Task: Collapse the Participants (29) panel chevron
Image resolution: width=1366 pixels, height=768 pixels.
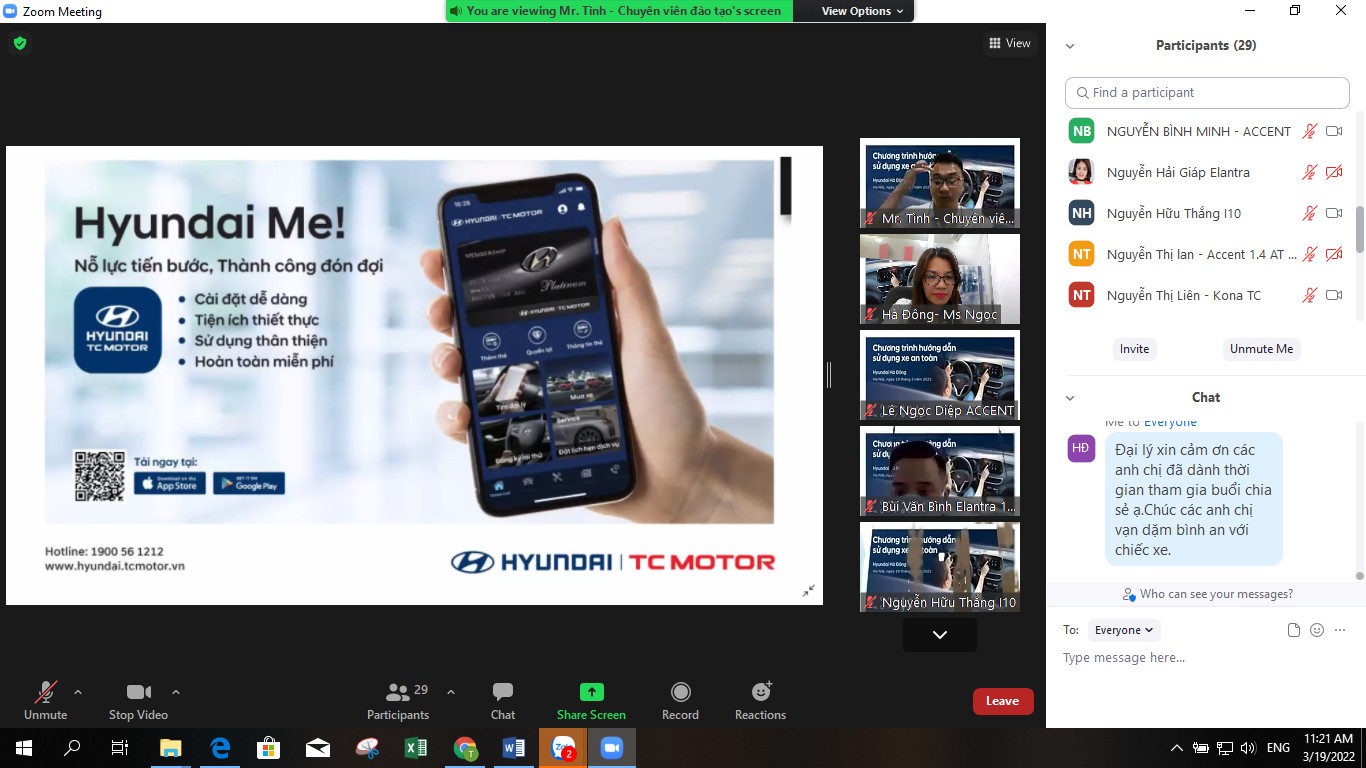Action: (x=1070, y=46)
